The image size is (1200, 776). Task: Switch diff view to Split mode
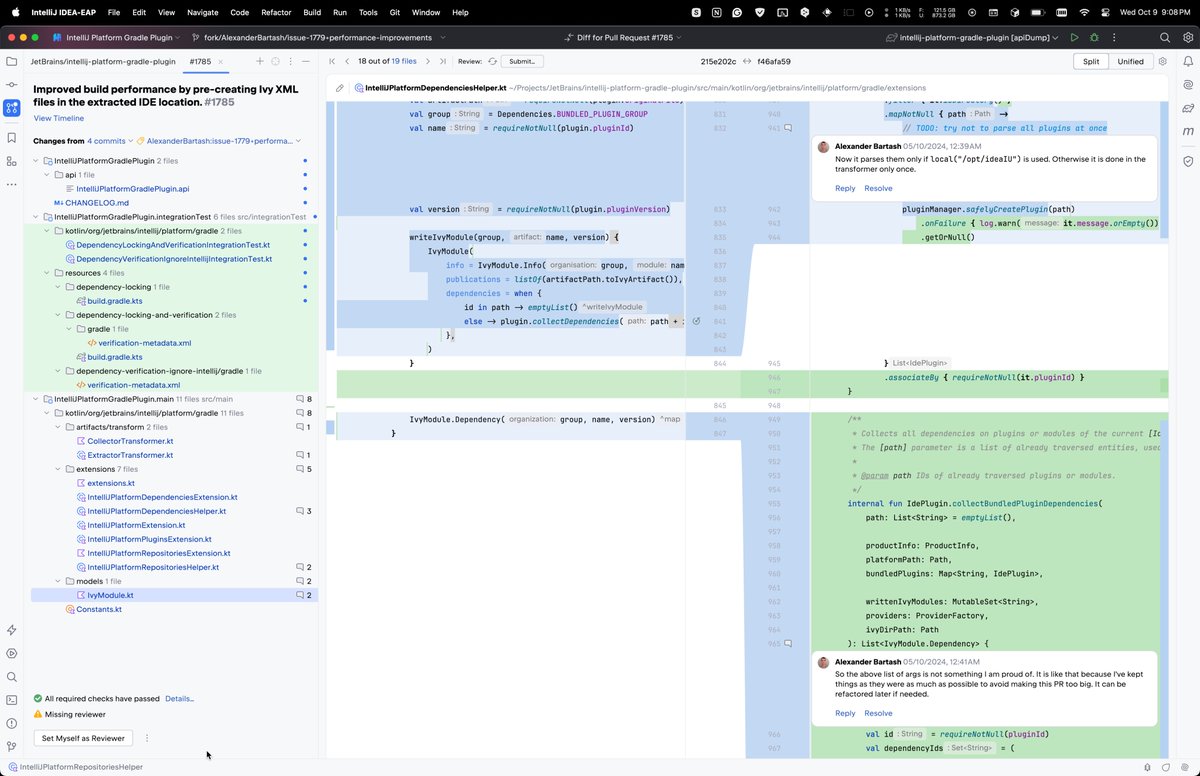click(x=1090, y=61)
